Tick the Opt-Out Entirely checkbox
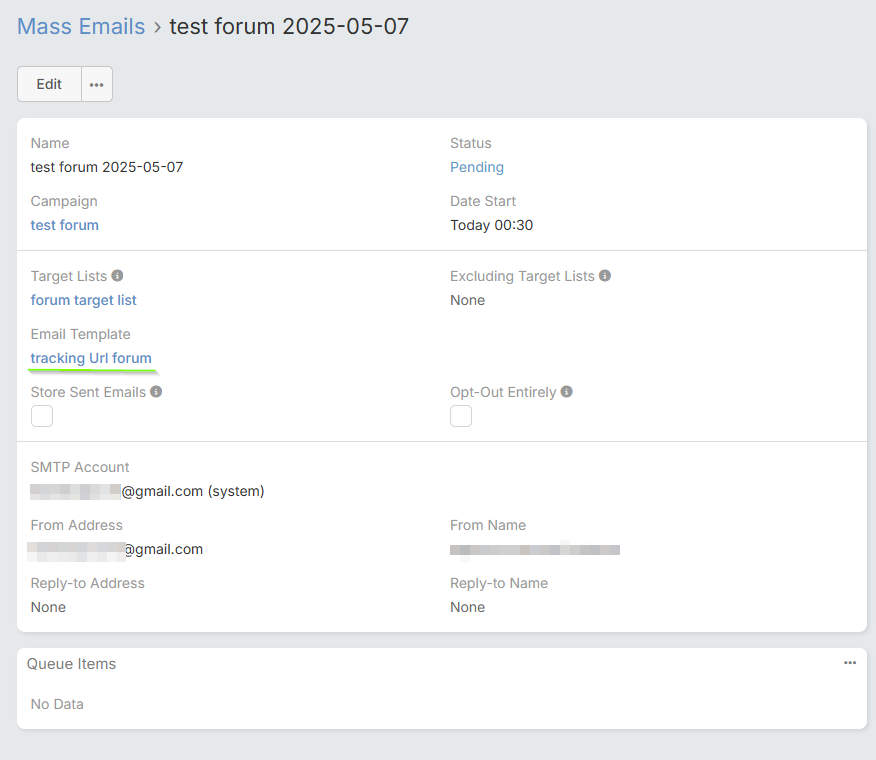 pyautogui.click(x=461, y=416)
